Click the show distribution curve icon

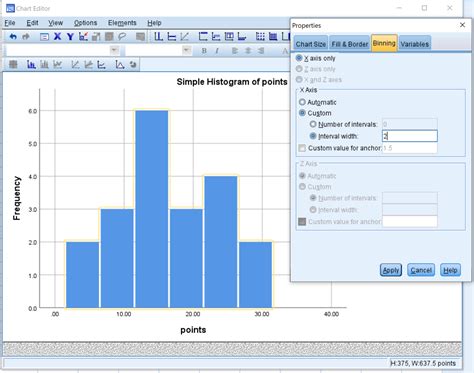click(120, 64)
